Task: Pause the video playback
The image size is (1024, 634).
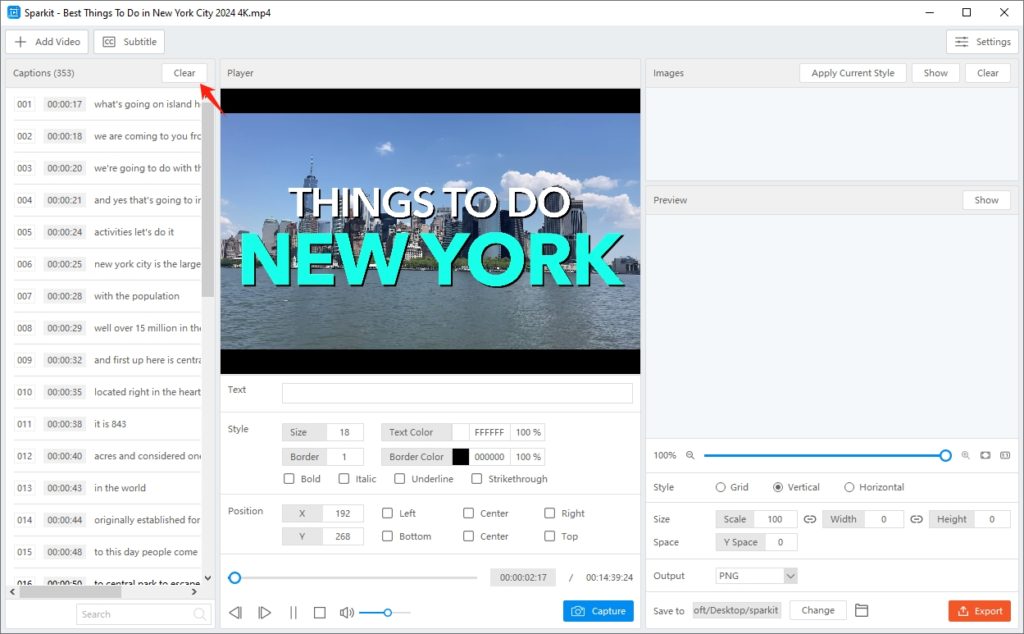Action: [293, 612]
